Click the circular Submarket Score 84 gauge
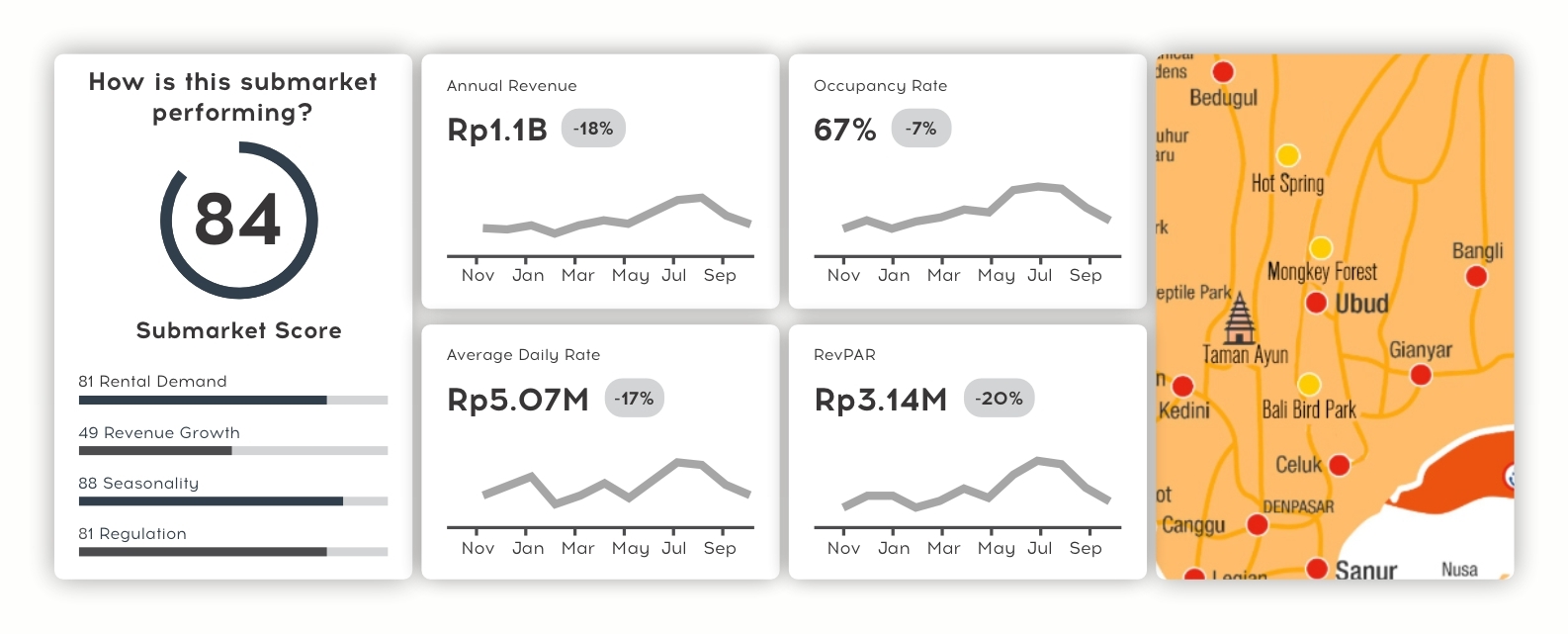This screenshot has height=634, width=1568. tap(238, 220)
